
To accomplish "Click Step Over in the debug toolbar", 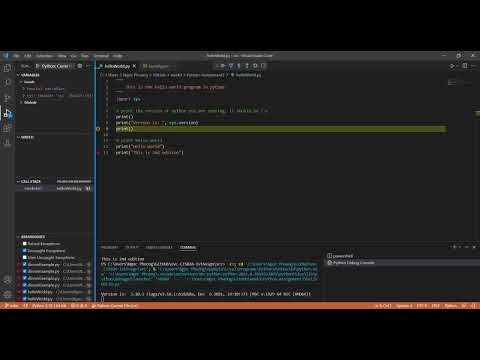I will pos(231,66).
